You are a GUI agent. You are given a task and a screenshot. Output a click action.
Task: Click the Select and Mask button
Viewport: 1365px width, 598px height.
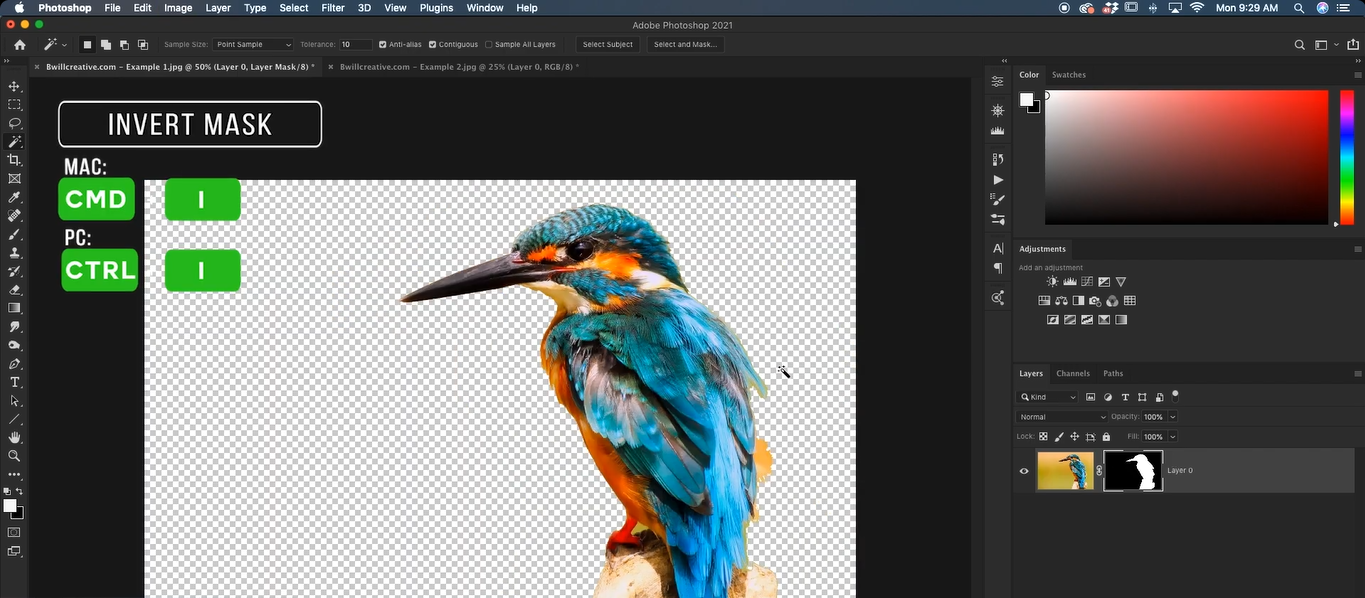684,44
